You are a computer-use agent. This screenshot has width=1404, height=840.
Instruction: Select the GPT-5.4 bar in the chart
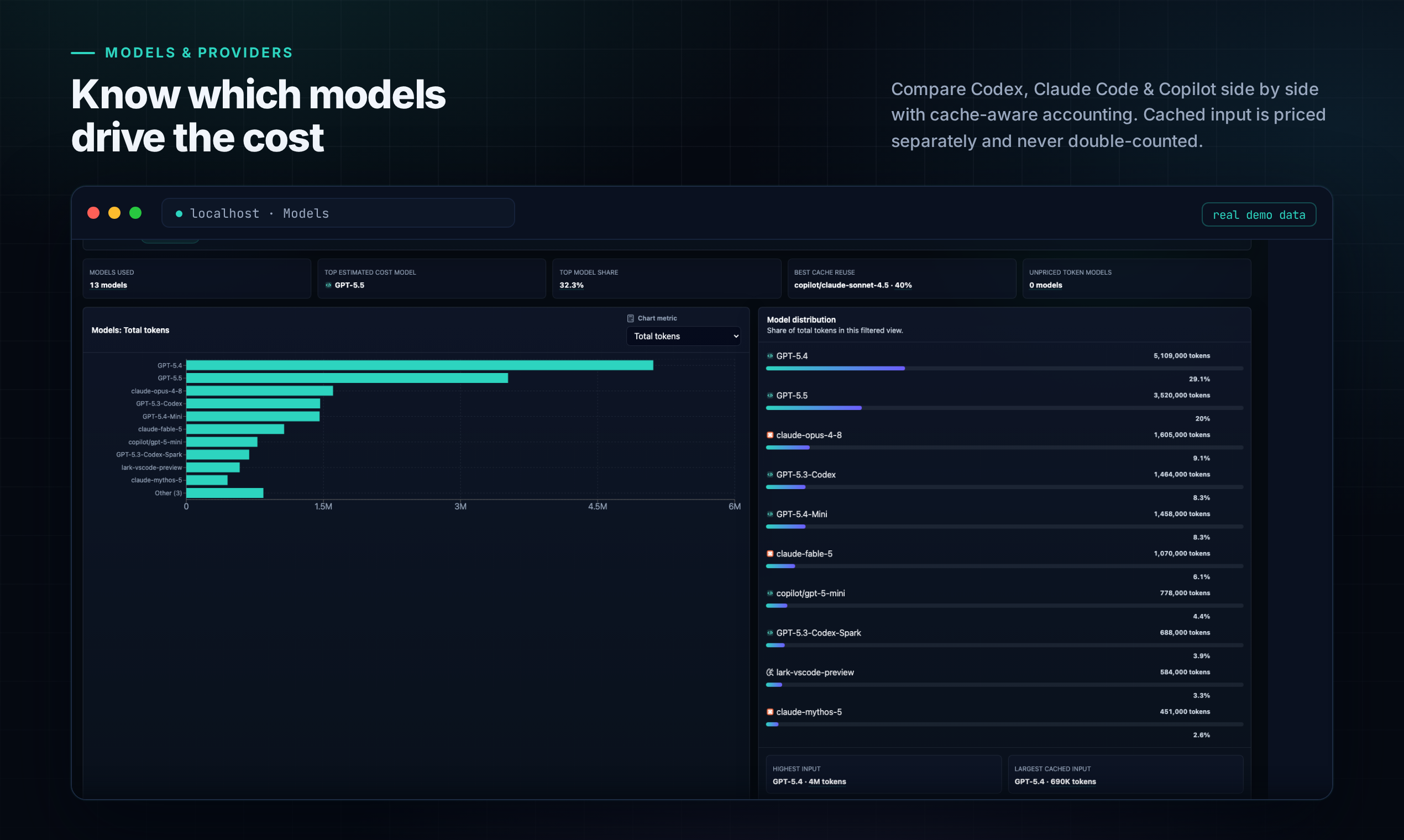coord(420,366)
